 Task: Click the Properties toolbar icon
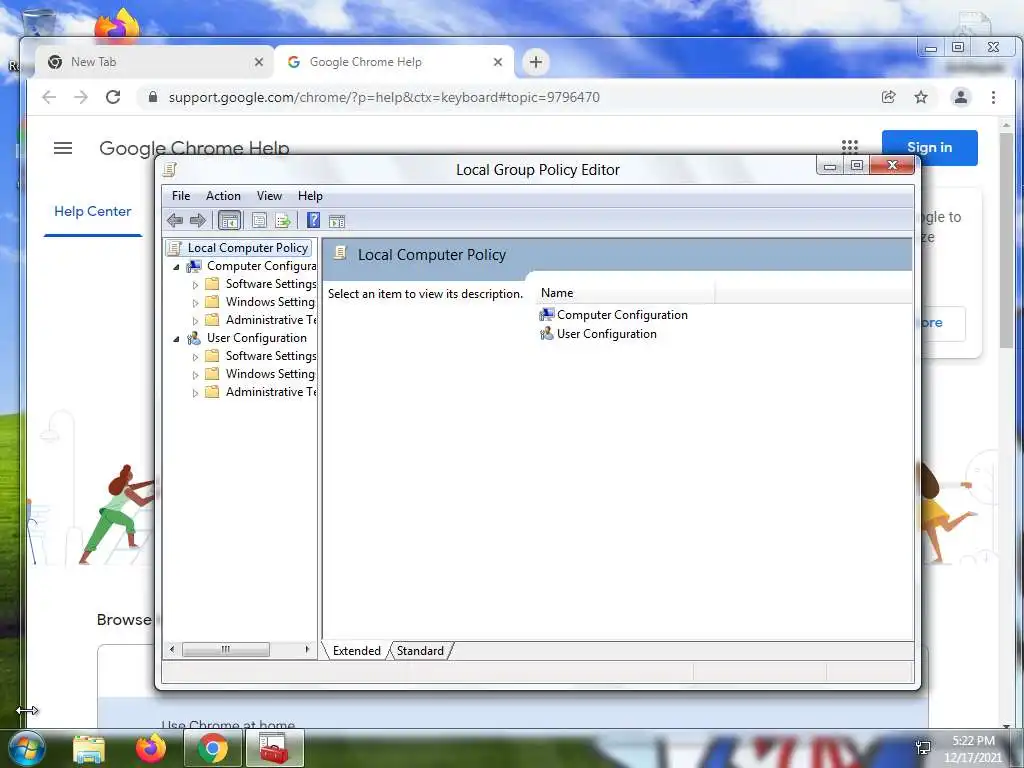259,221
